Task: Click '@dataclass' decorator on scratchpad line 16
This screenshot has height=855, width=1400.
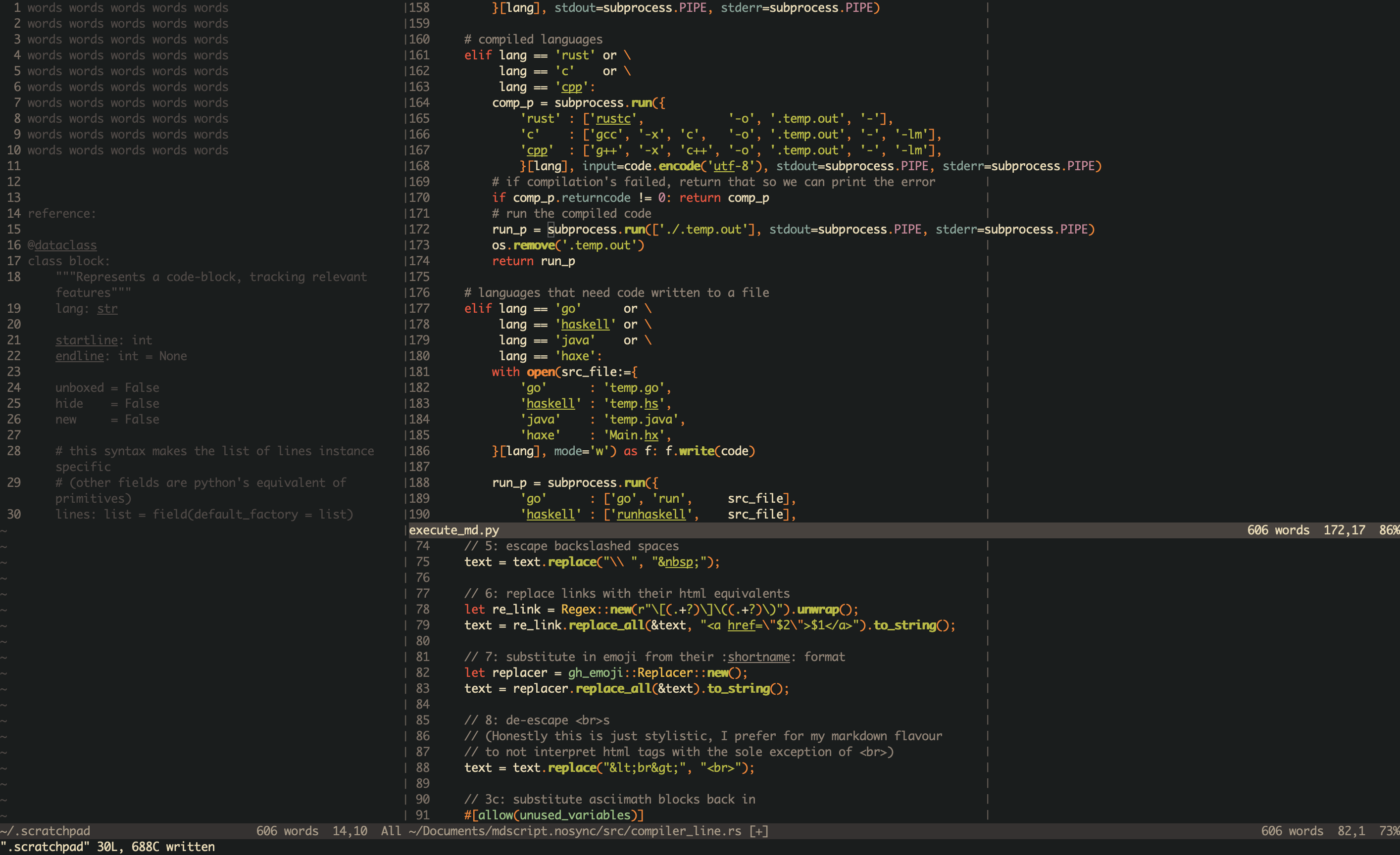Action: click(x=62, y=245)
